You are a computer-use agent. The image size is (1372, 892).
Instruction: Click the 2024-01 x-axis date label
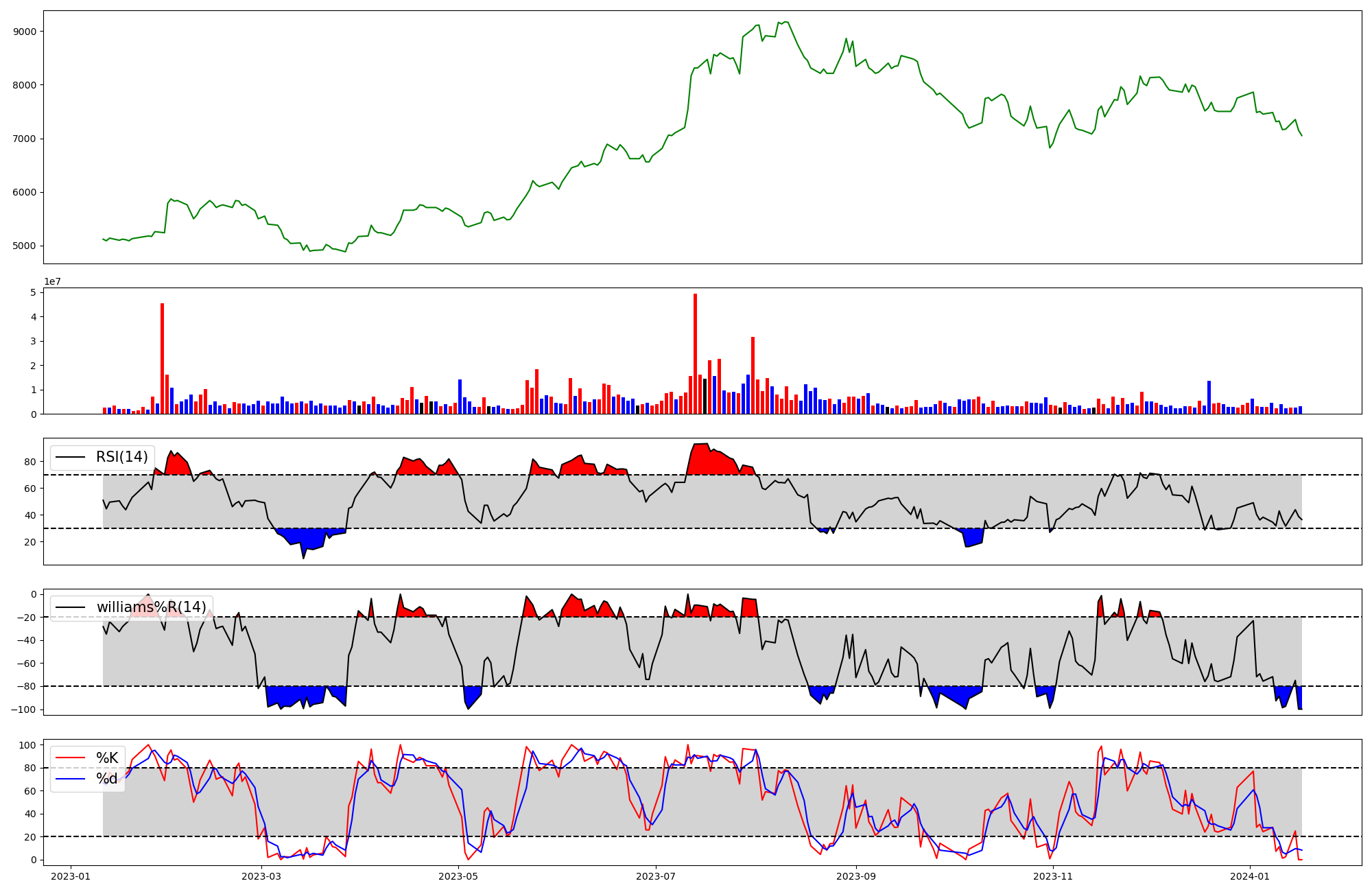(x=1251, y=876)
